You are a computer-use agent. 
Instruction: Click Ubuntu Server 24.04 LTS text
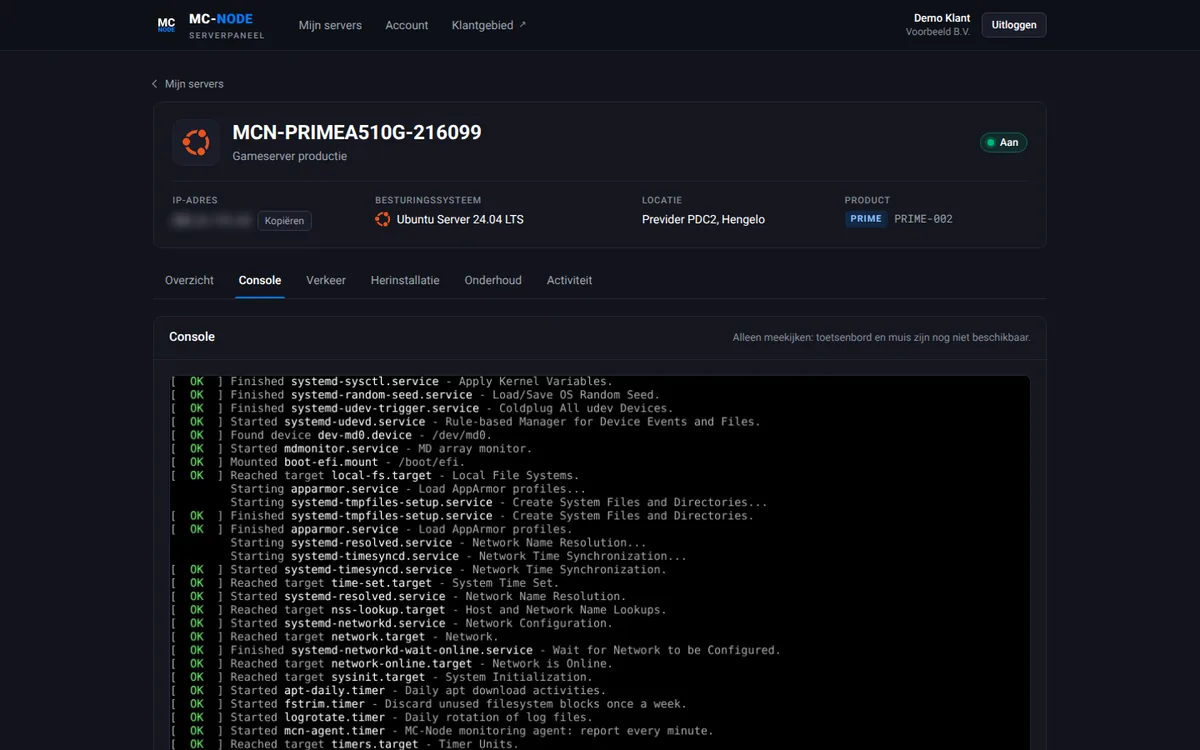pos(460,219)
